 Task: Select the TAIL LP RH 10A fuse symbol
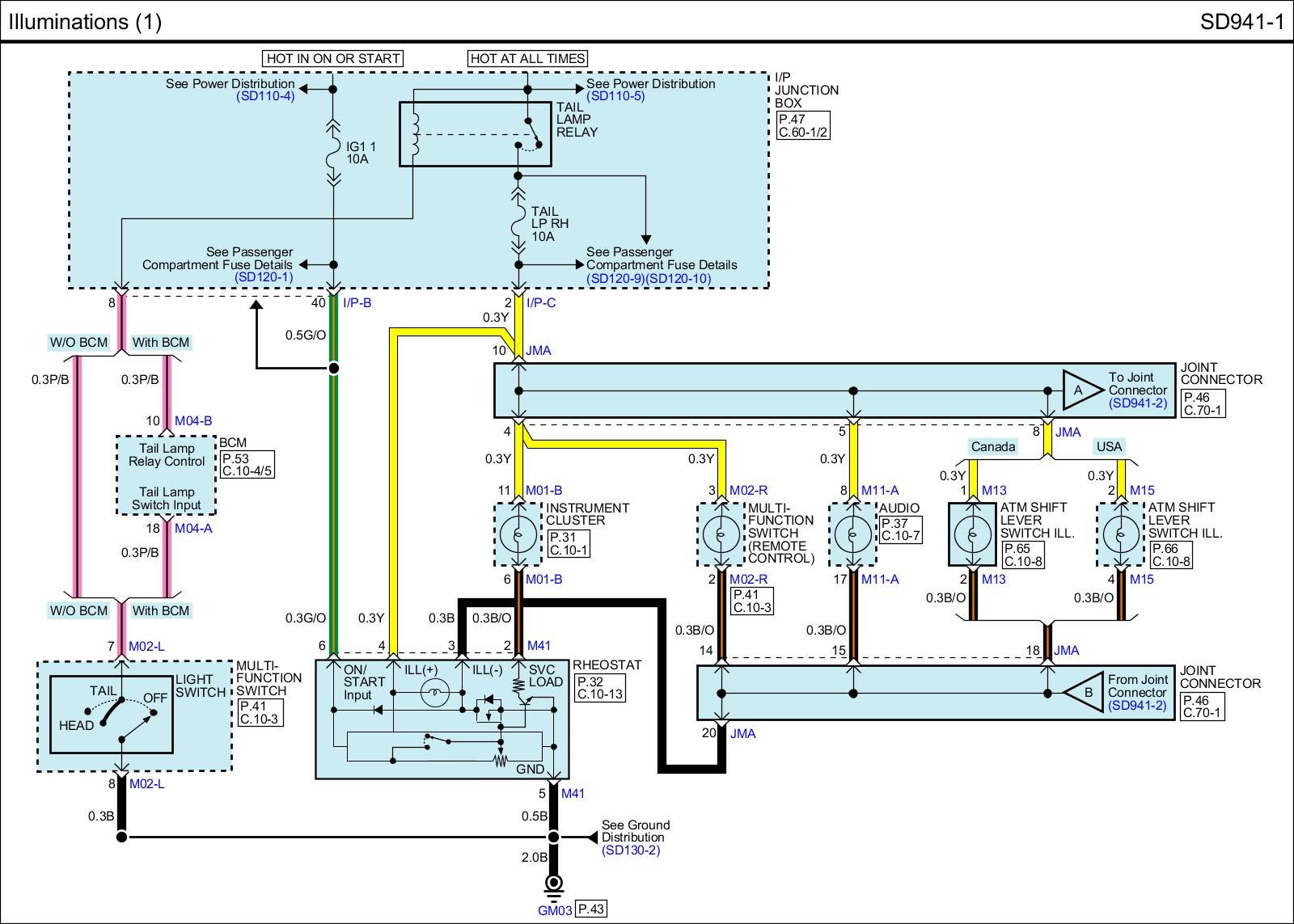tap(518, 223)
